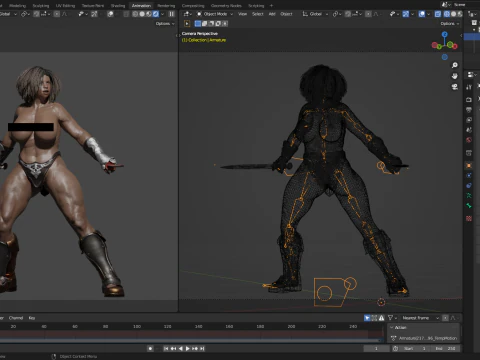This screenshot has height=360, width=480.
Task: Toggle only show errors warning icon
Action: tap(381, 318)
